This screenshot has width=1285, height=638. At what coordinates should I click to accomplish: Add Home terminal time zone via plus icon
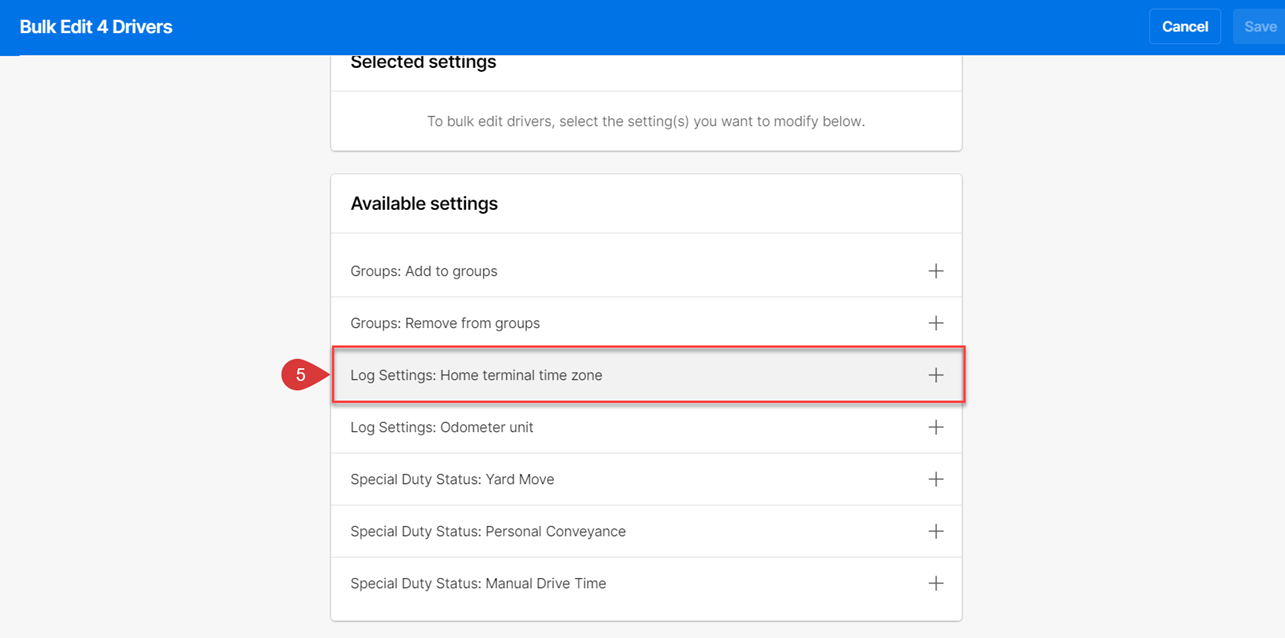[935, 375]
